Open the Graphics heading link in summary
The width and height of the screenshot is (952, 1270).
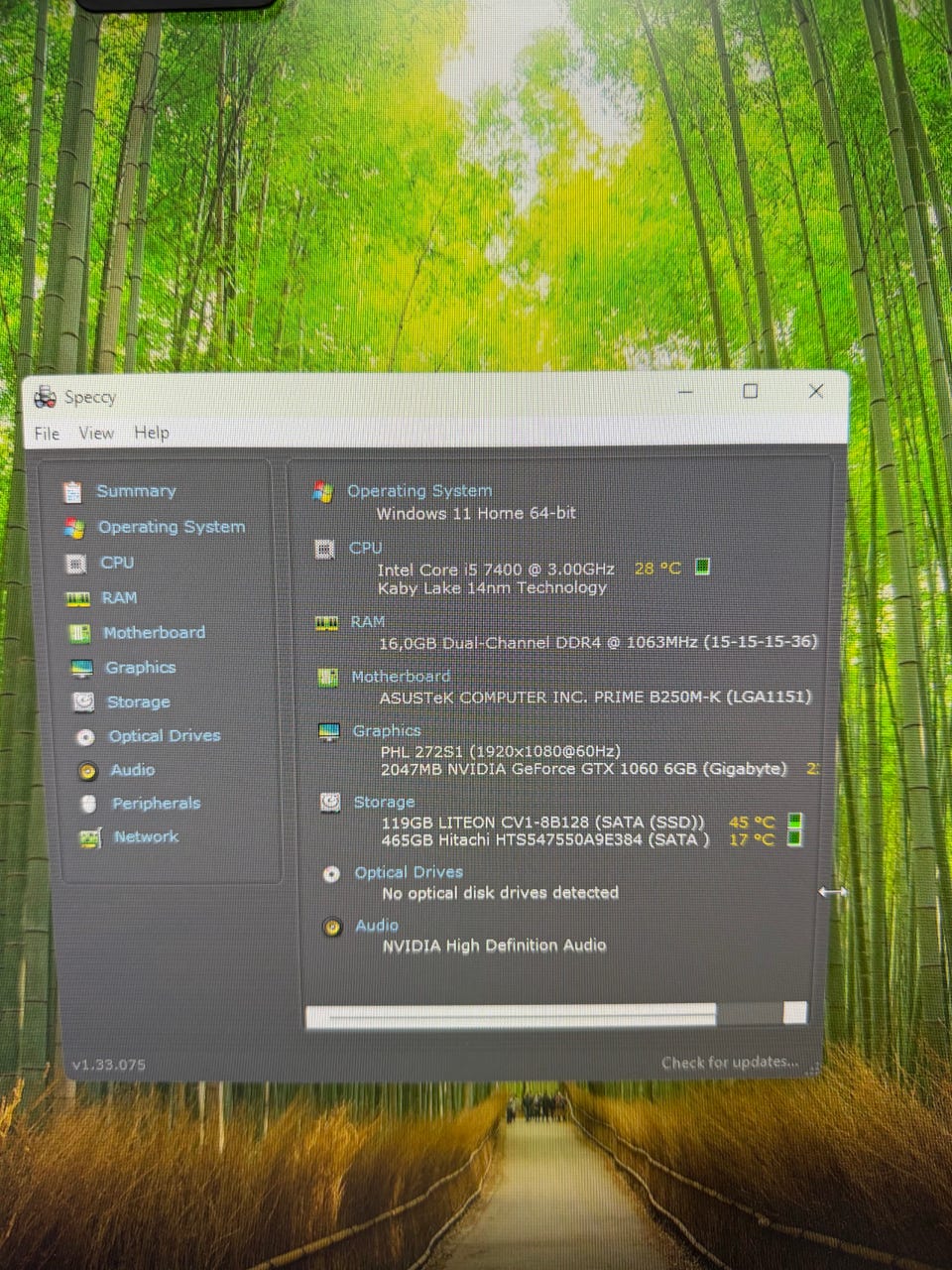click(x=387, y=731)
